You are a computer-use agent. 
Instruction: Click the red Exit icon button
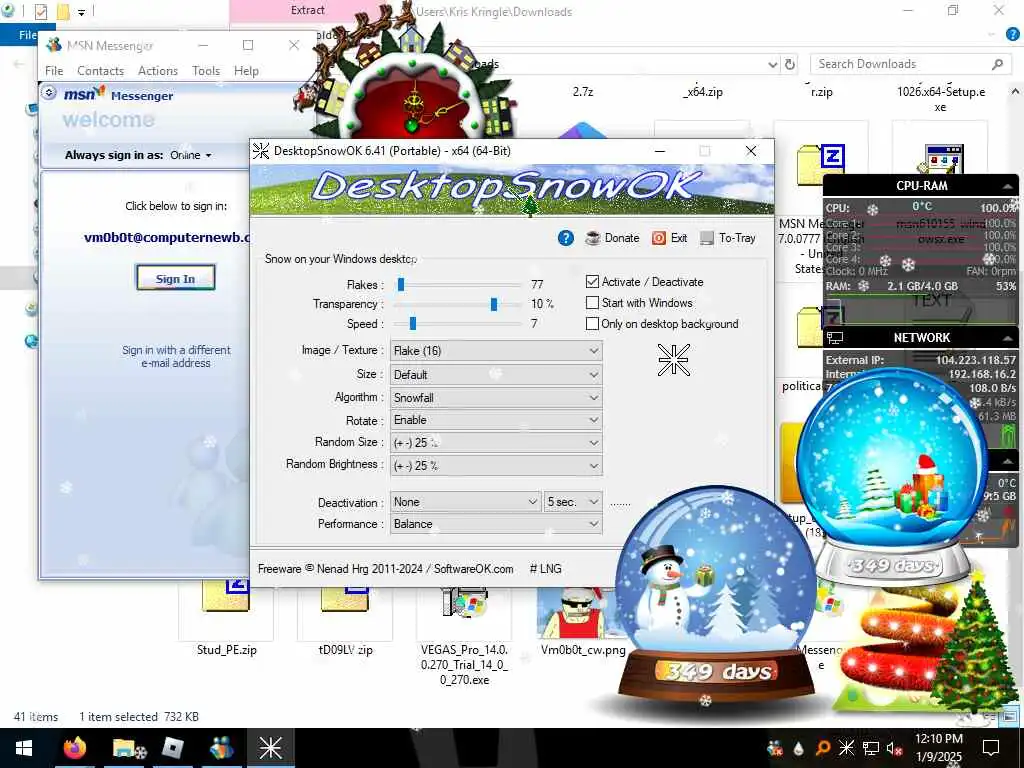[x=669, y=238]
